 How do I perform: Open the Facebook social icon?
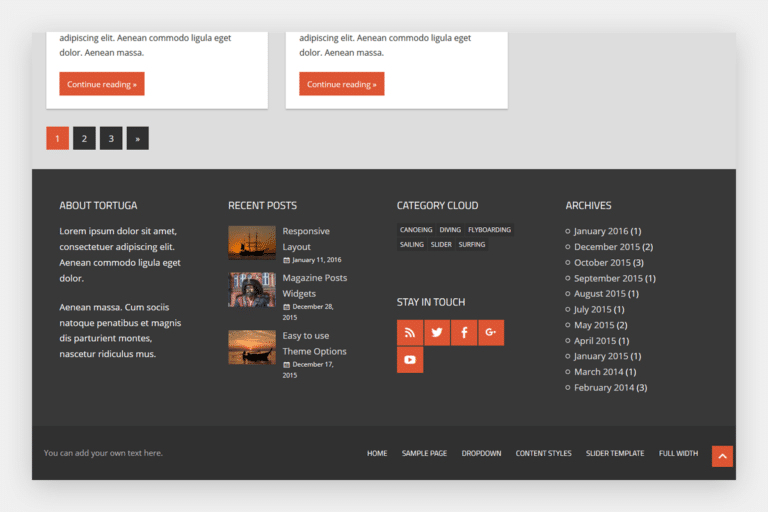[x=464, y=333]
